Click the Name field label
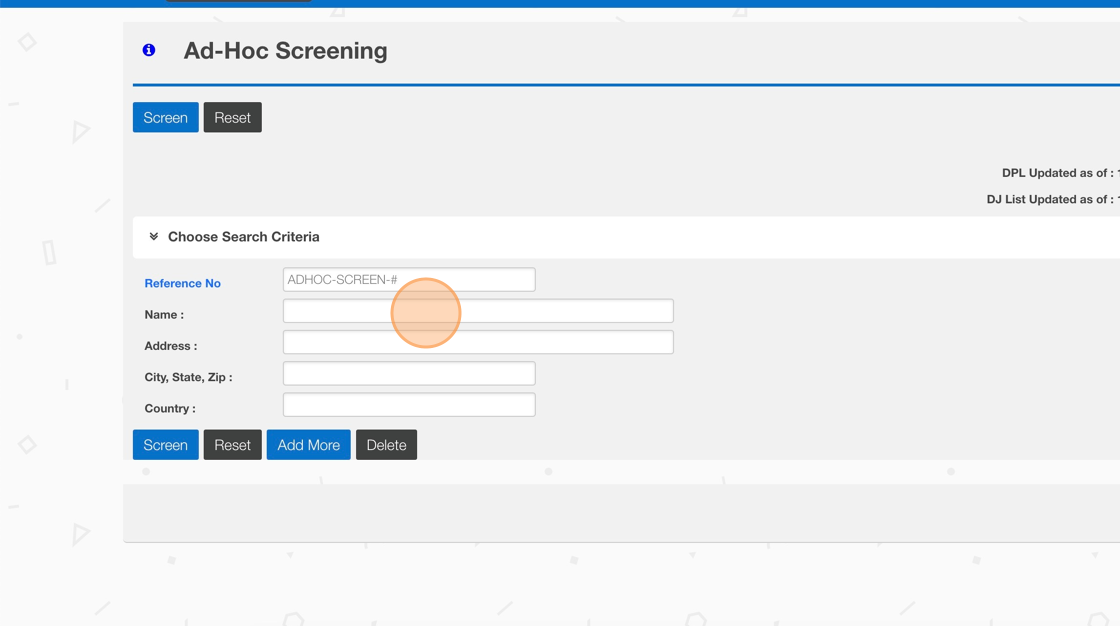1120x626 pixels. coord(164,315)
